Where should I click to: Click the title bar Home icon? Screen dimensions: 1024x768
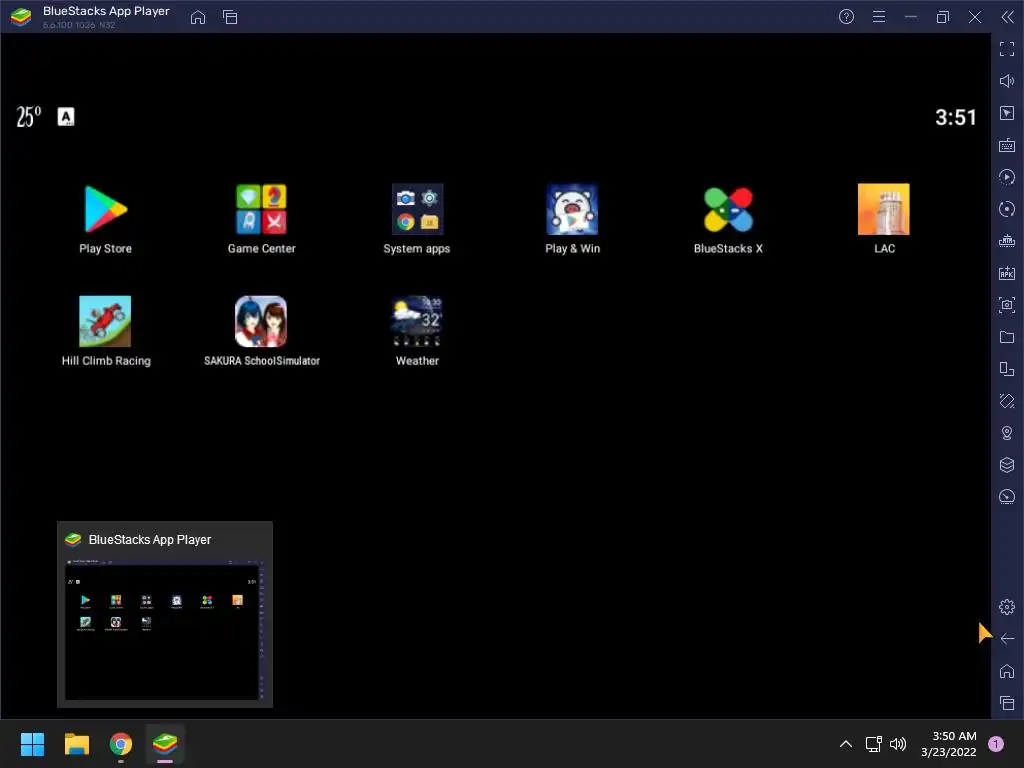click(x=198, y=17)
